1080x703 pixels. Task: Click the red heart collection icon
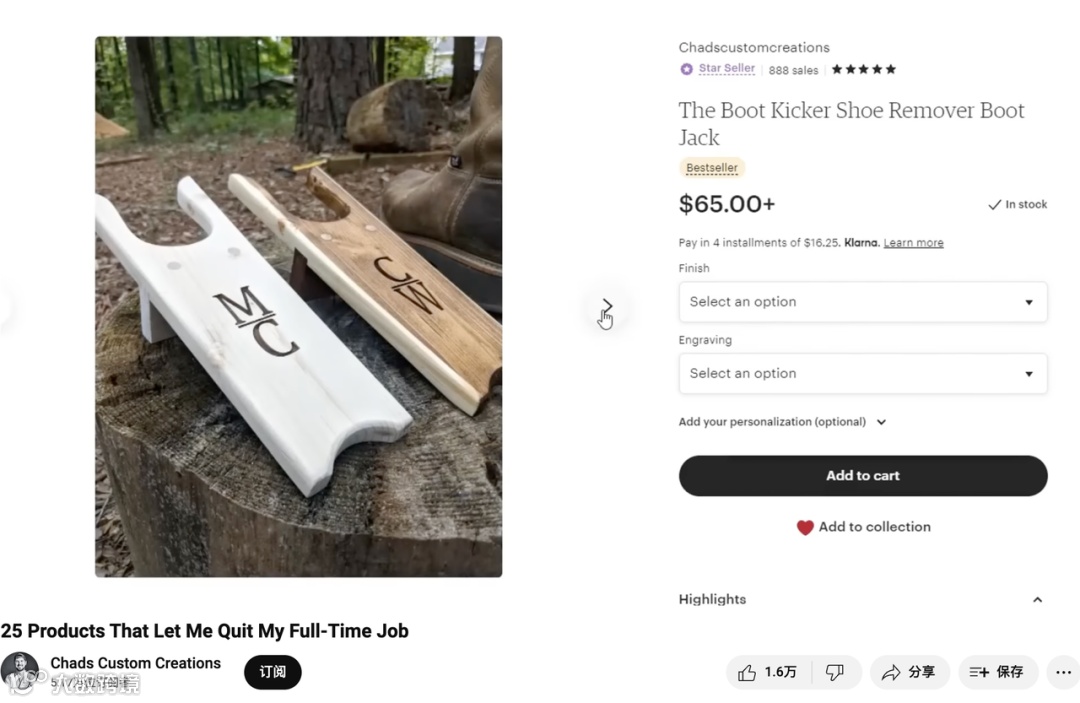(x=805, y=528)
